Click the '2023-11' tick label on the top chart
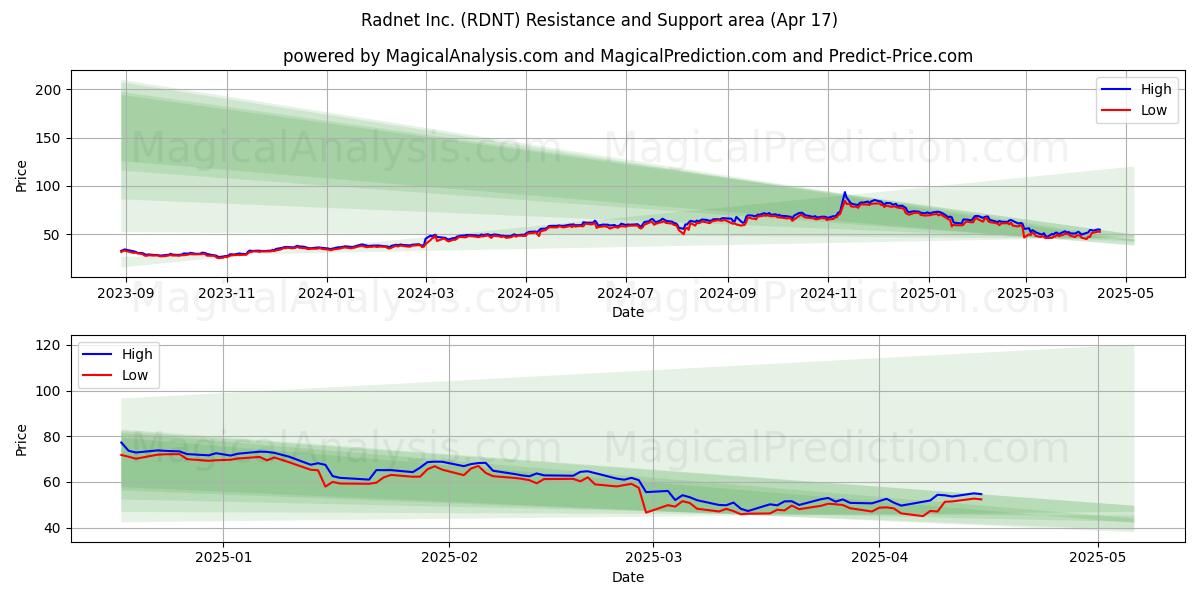The width and height of the screenshot is (1200, 600). [226, 292]
